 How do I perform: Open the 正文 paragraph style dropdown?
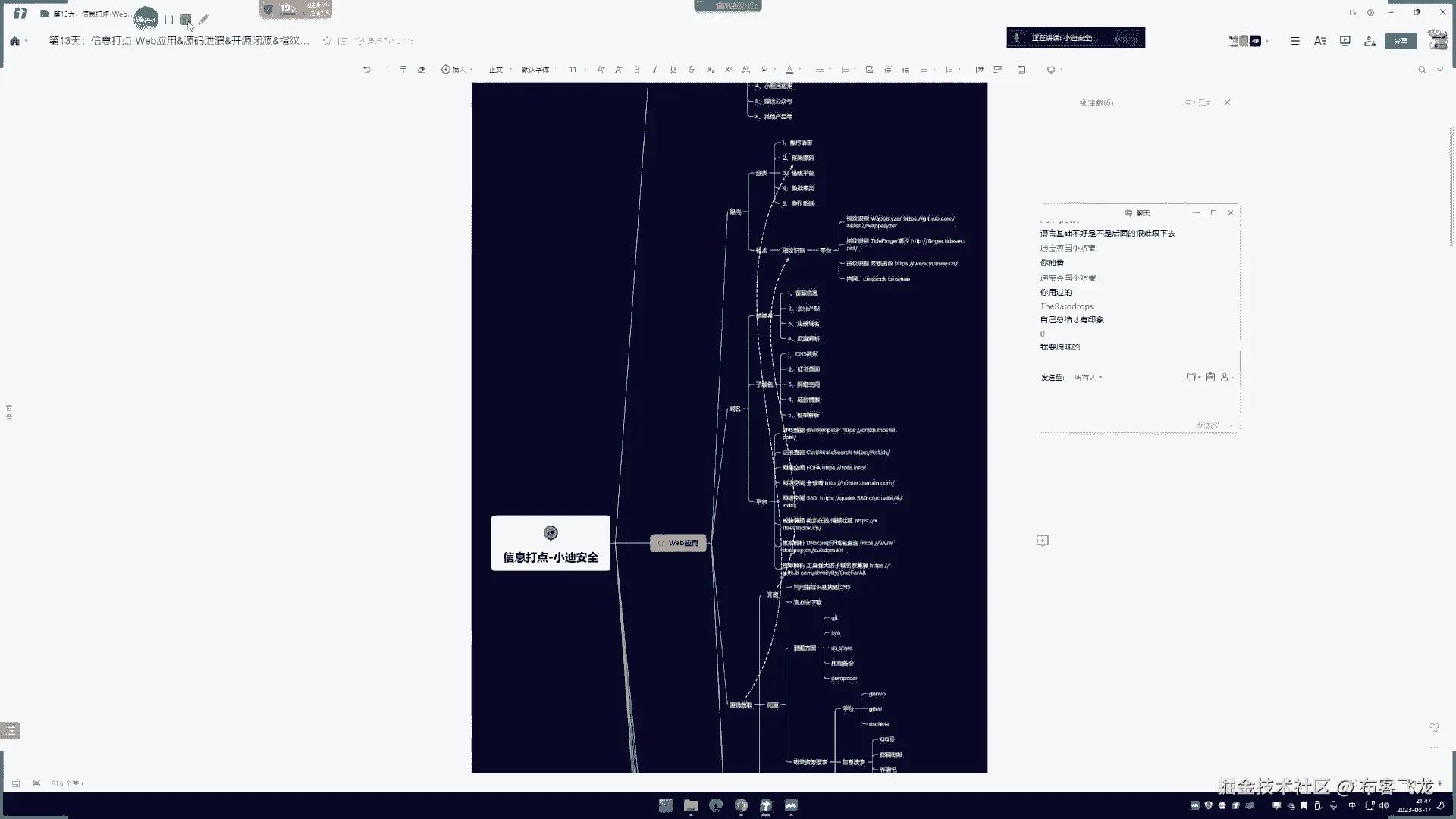(497, 69)
